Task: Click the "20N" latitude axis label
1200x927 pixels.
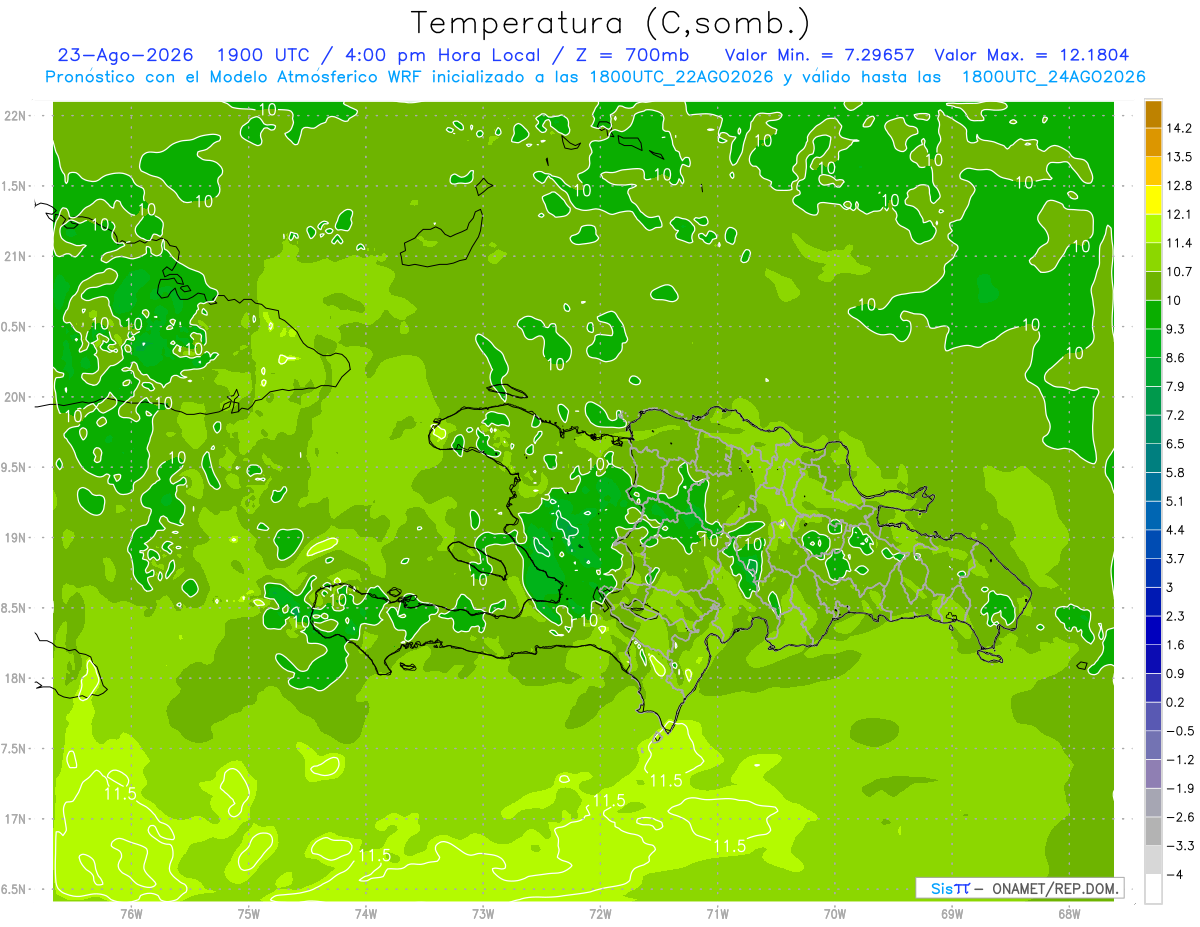Action: click(x=13, y=397)
